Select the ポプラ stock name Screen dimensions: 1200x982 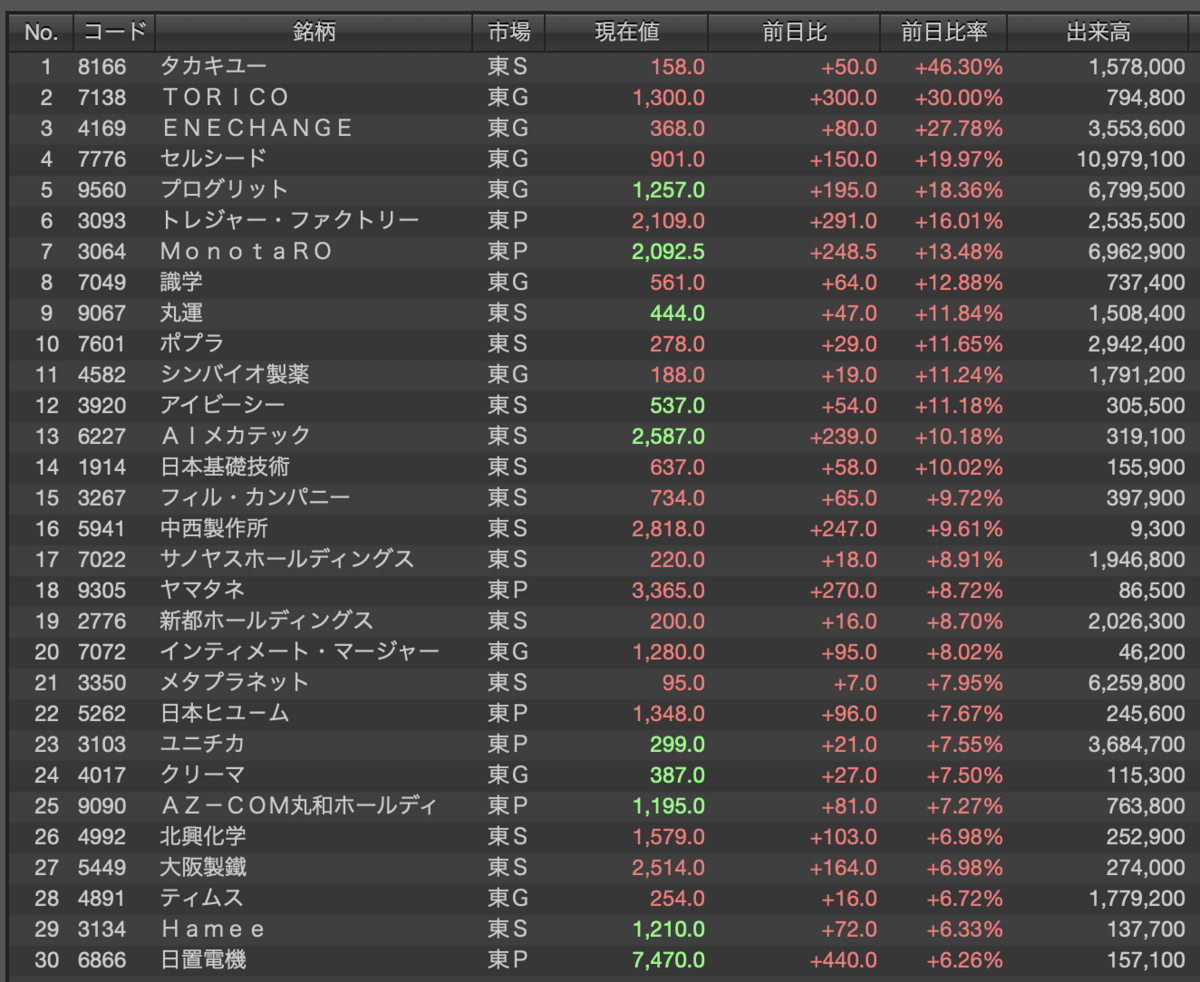192,344
